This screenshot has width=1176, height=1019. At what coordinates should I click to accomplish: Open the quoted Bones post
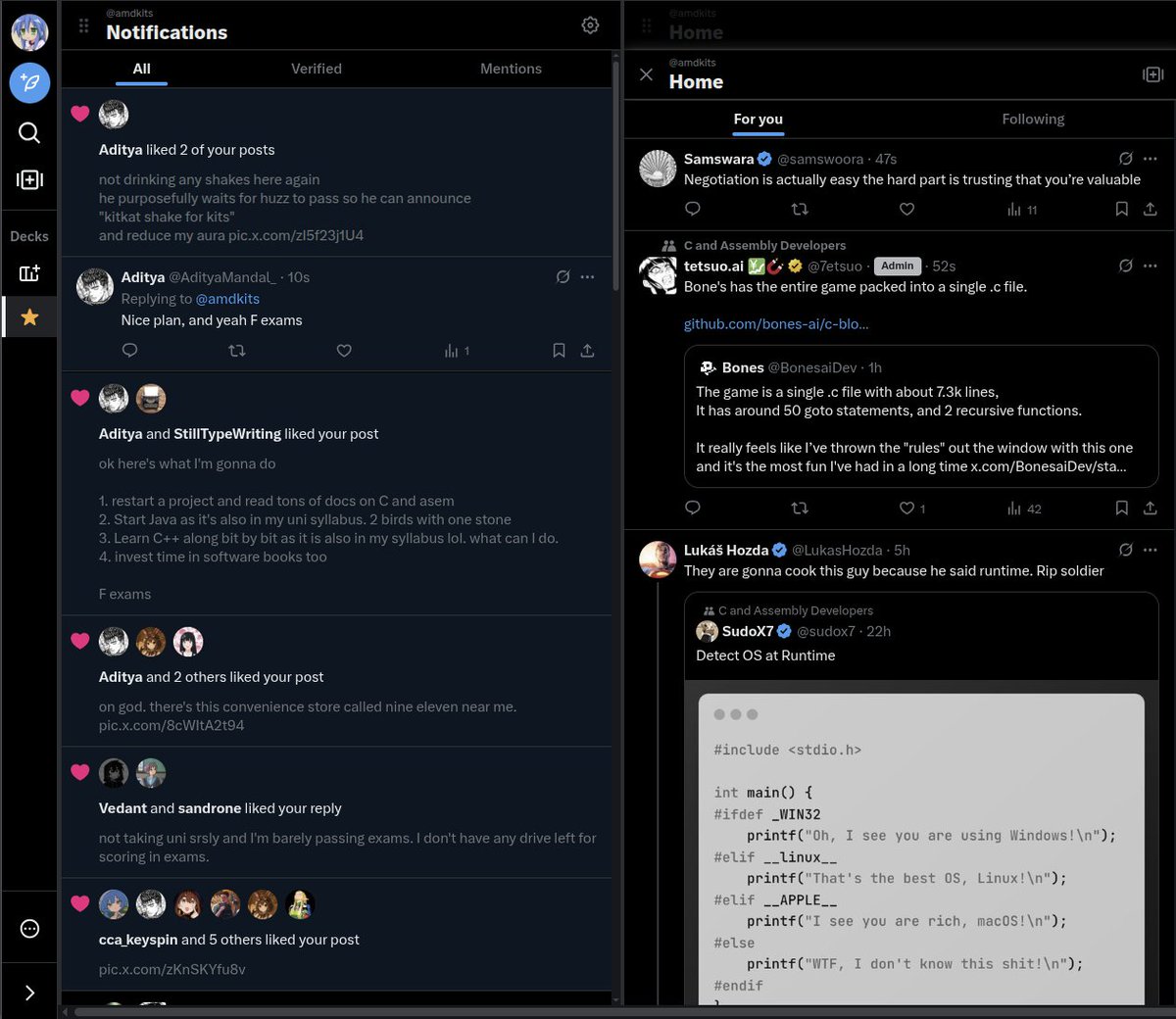click(921, 416)
